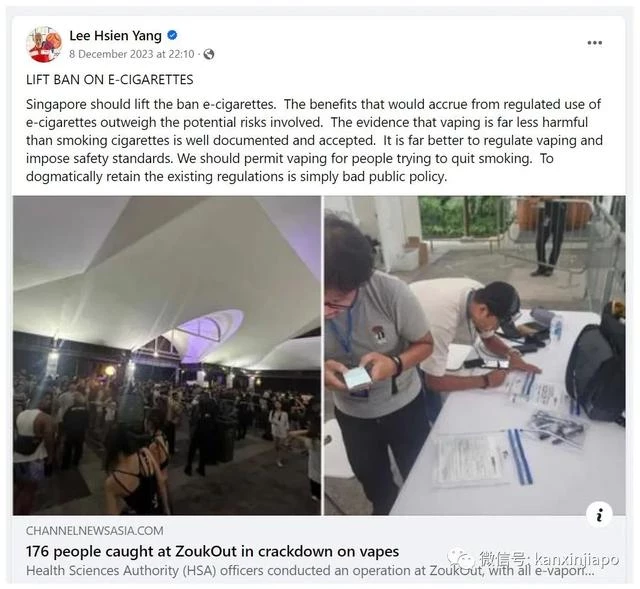Click the link info 'i' icon
This screenshot has height=589, width=640.
pos(599,515)
